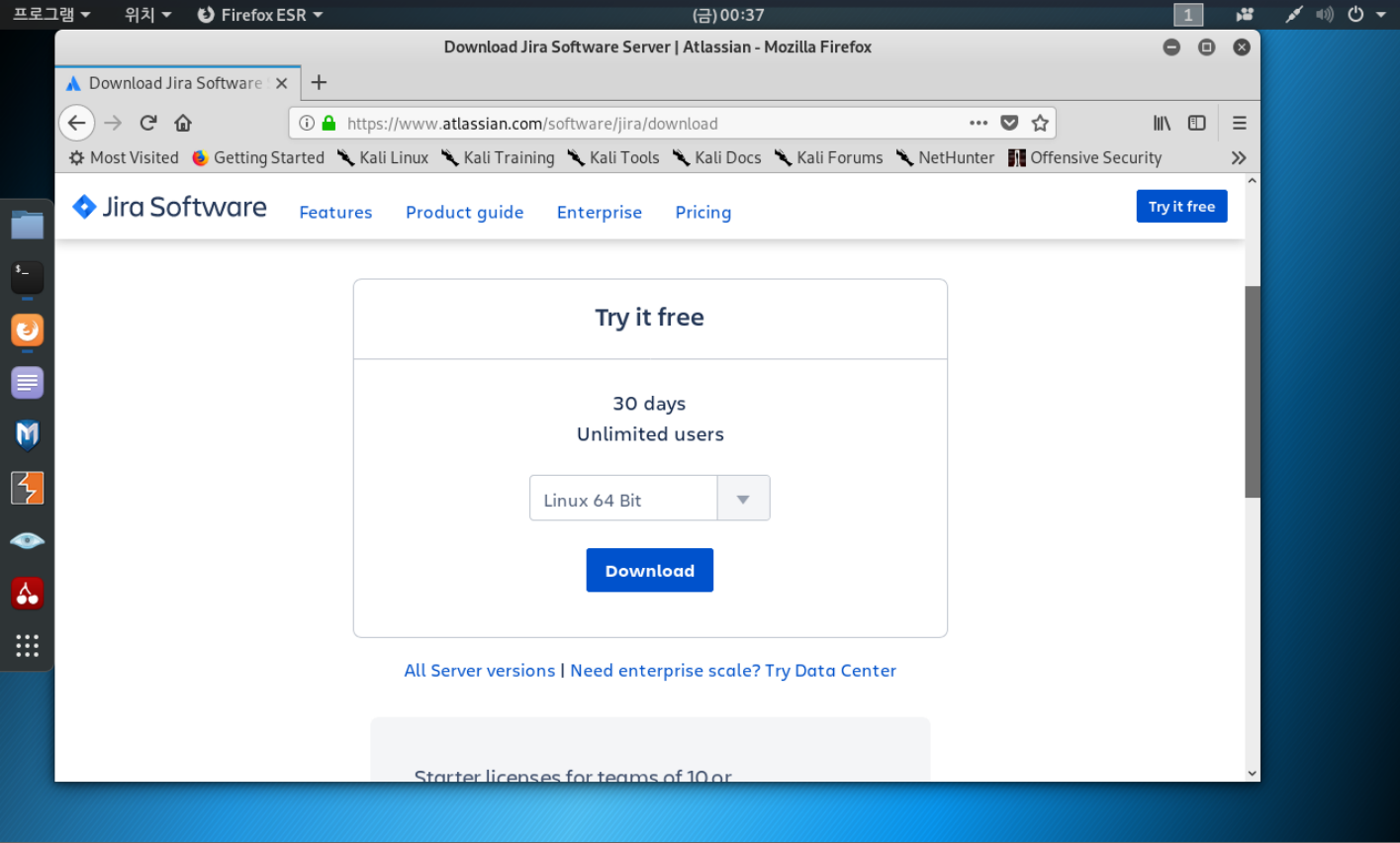Open the Library history and bookmarks icon
The height and width of the screenshot is (843, 1400).
coord(1162,123)
